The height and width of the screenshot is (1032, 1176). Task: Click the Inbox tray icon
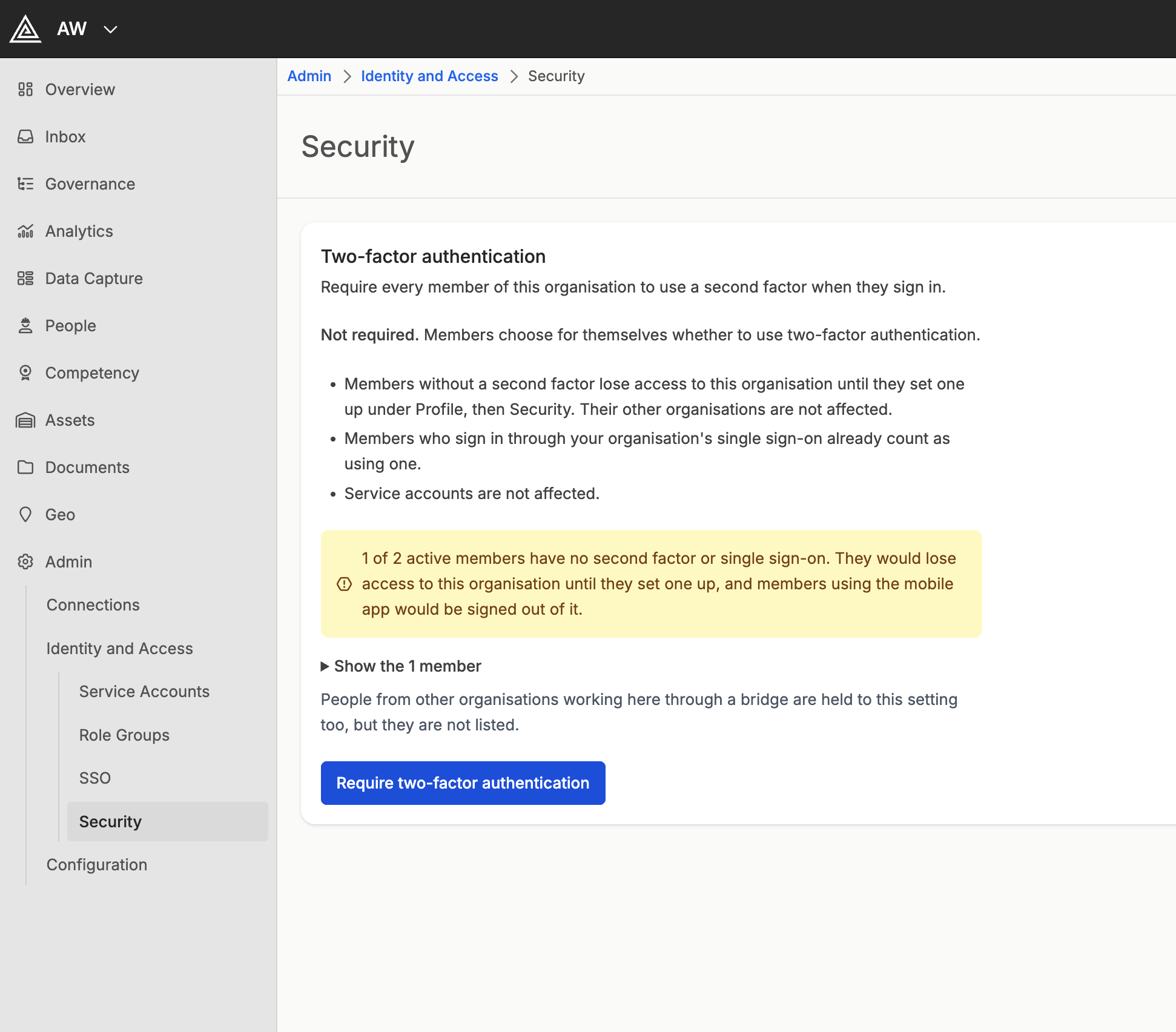(25, 137)
